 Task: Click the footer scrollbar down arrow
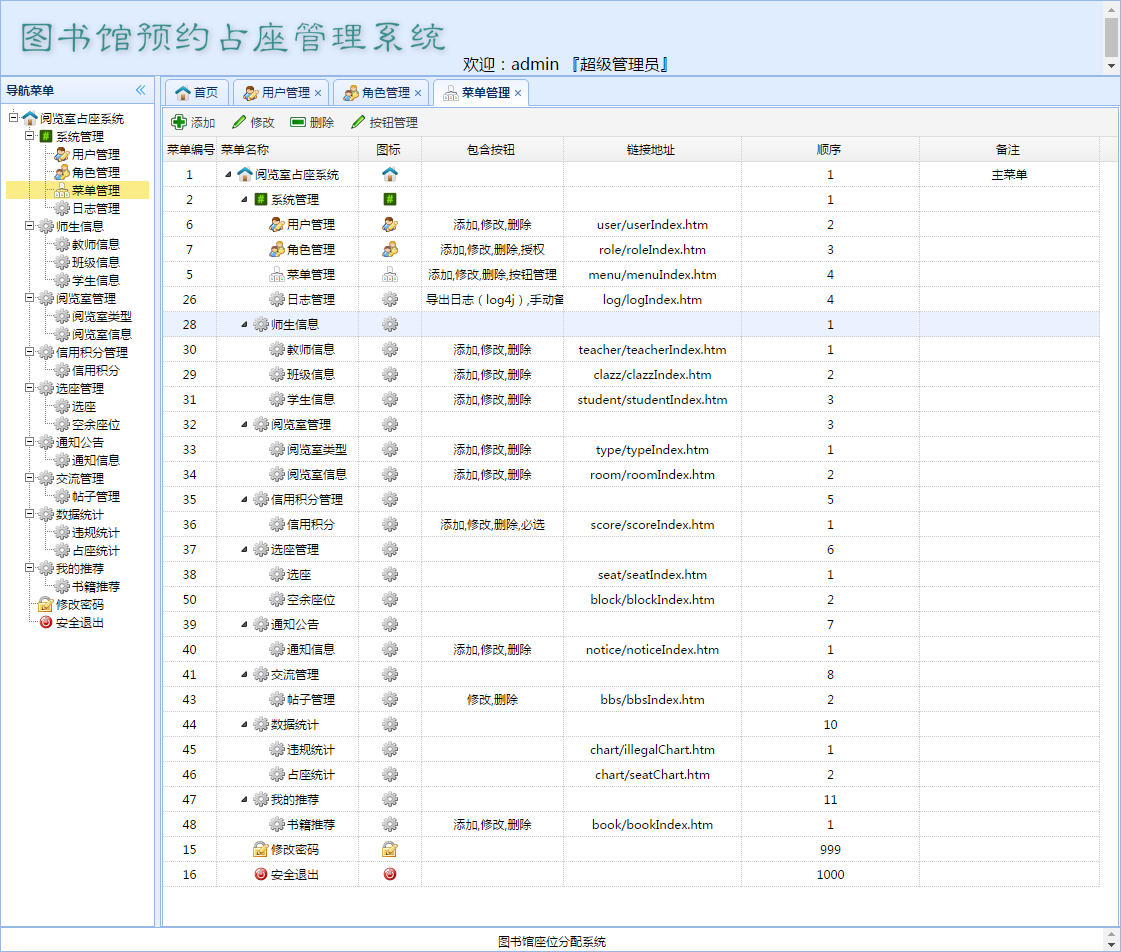coord(1112,944)
